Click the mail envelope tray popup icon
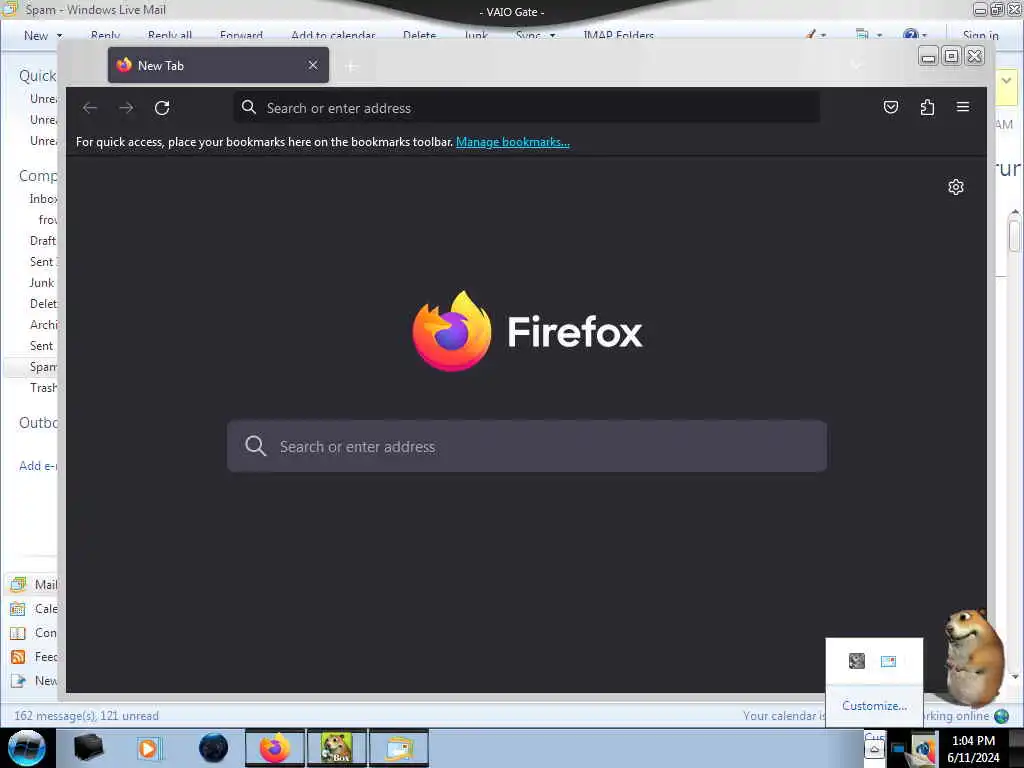 point(888,661)
